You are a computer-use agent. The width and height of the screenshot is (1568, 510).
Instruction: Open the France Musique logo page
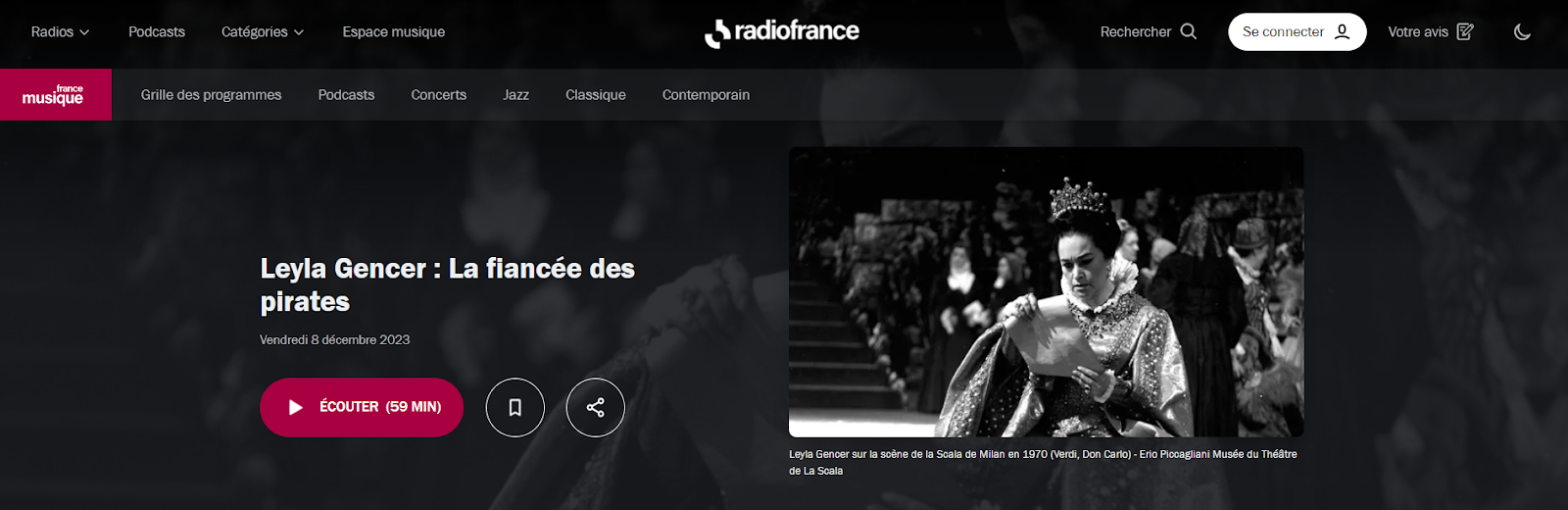click(56, 94)
